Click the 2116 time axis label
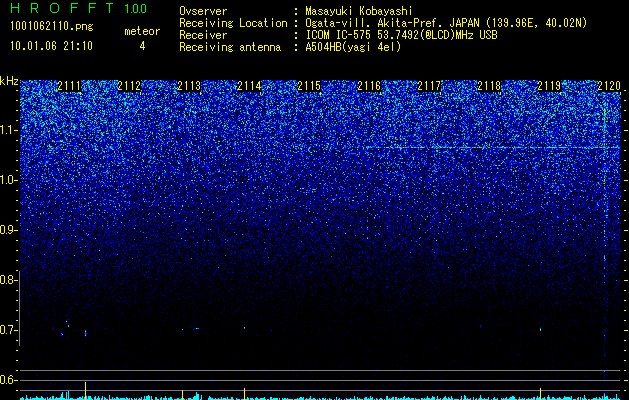The image size is (629, 400). click(369, 86)
